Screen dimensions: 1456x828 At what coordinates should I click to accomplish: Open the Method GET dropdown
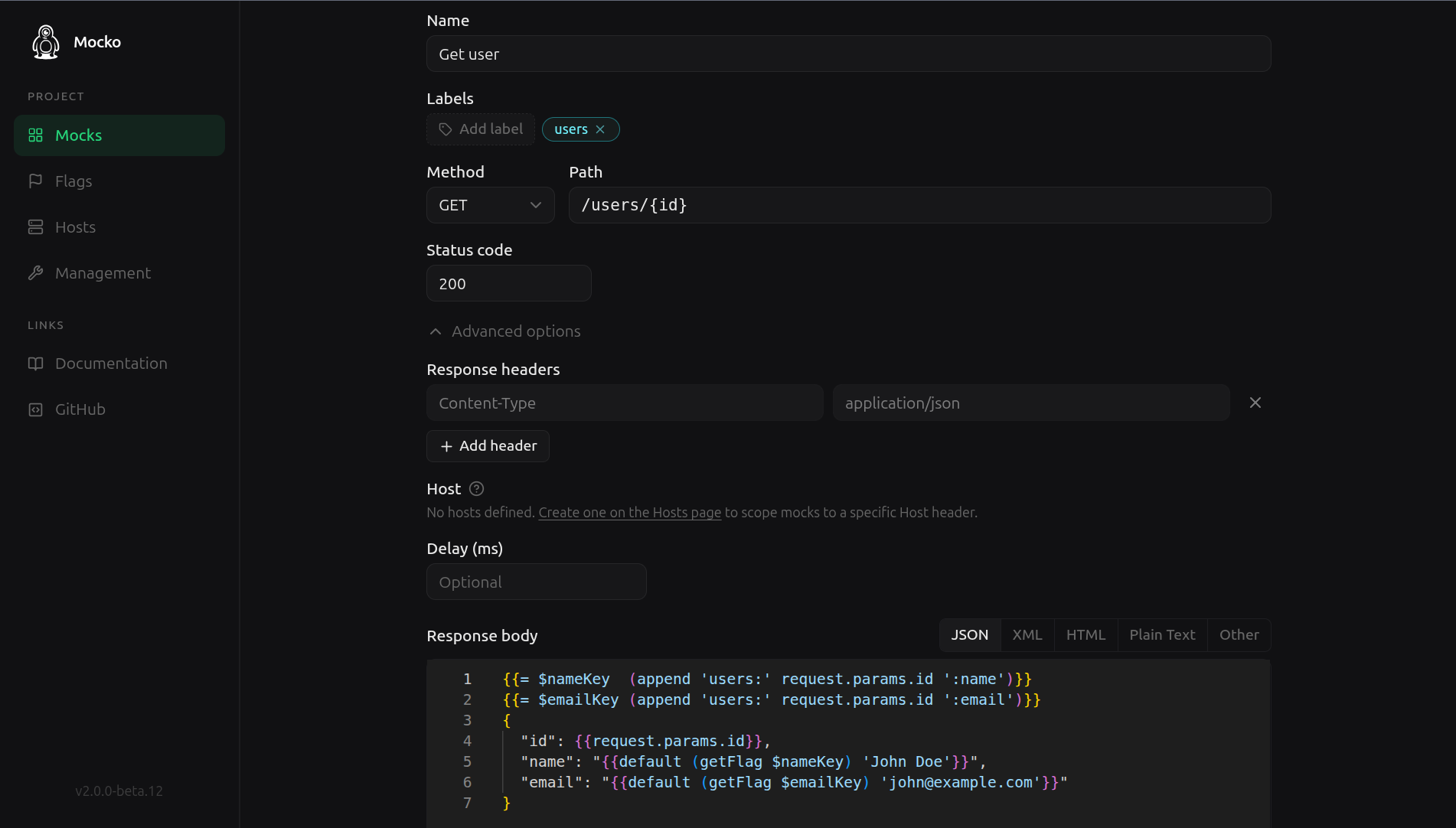pyautogui.click(x=491, y=205)
